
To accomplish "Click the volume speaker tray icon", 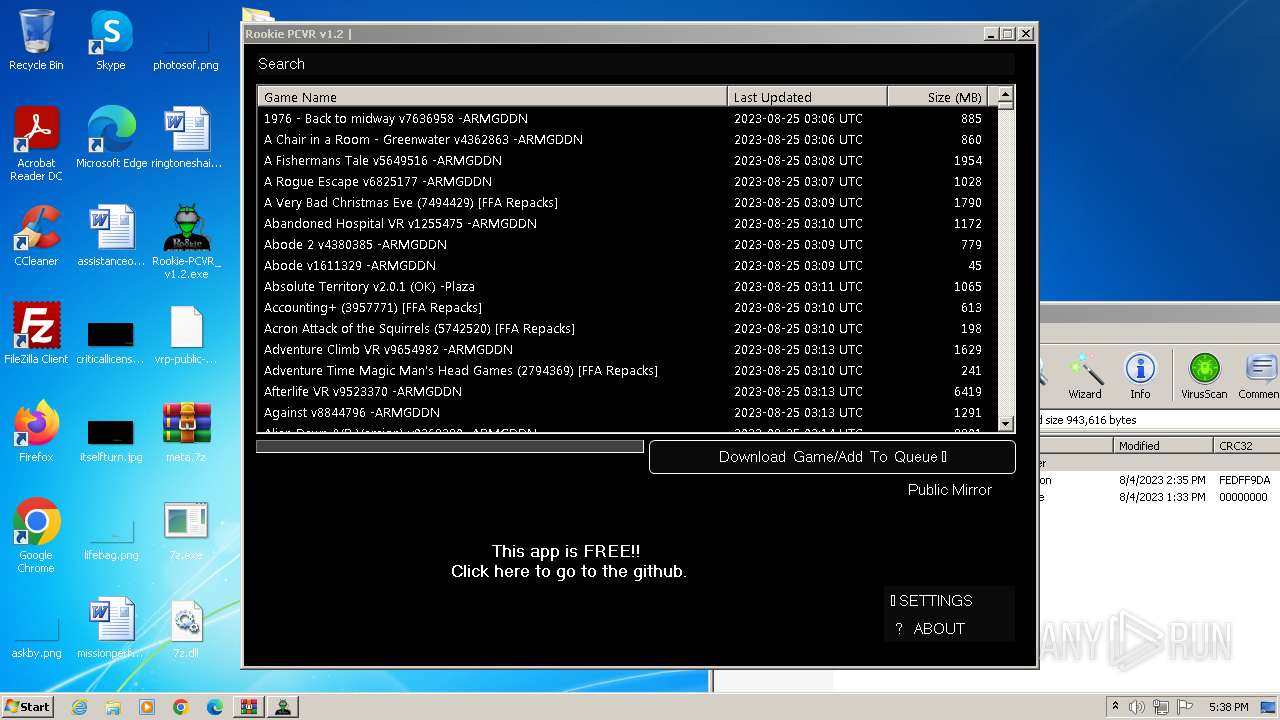I will click(1138, 707).
